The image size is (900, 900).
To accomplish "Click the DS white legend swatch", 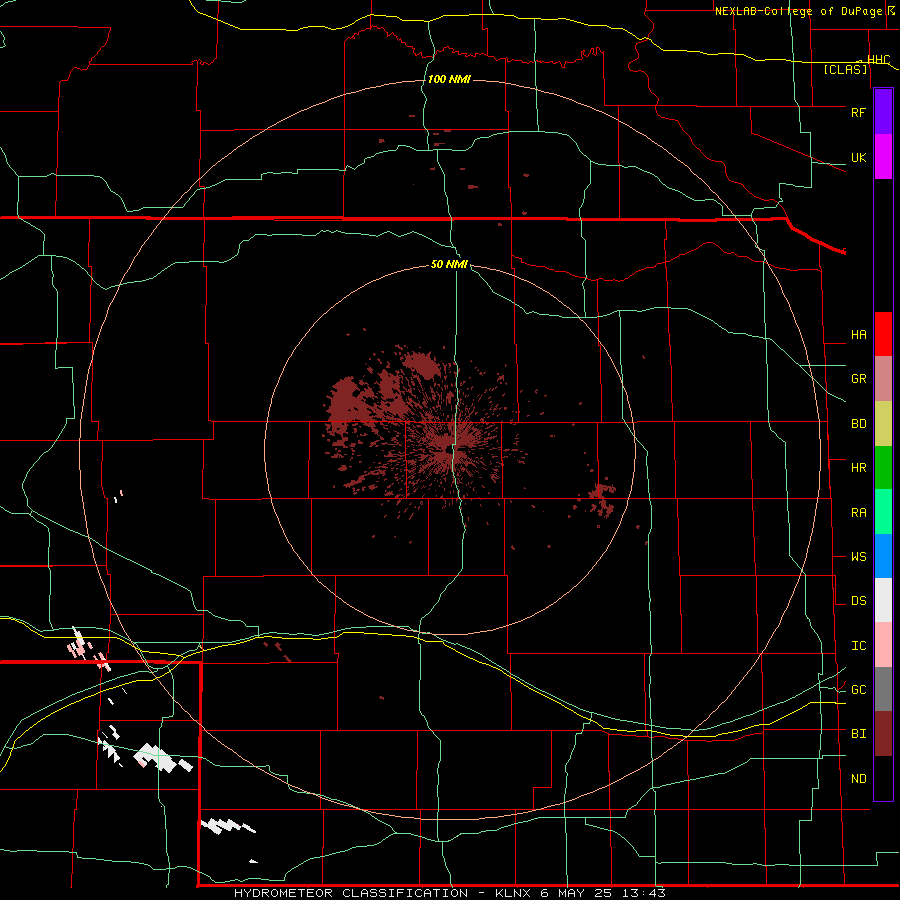I will pyautogui.click(x=883, y=600).
